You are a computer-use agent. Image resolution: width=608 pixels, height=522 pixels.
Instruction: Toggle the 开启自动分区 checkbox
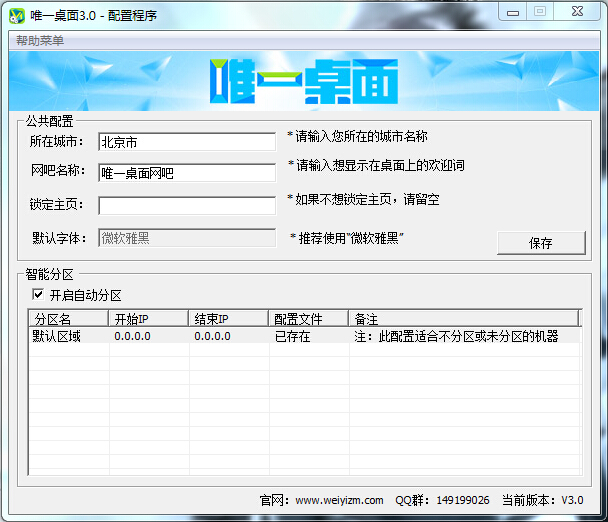point(39,295)
